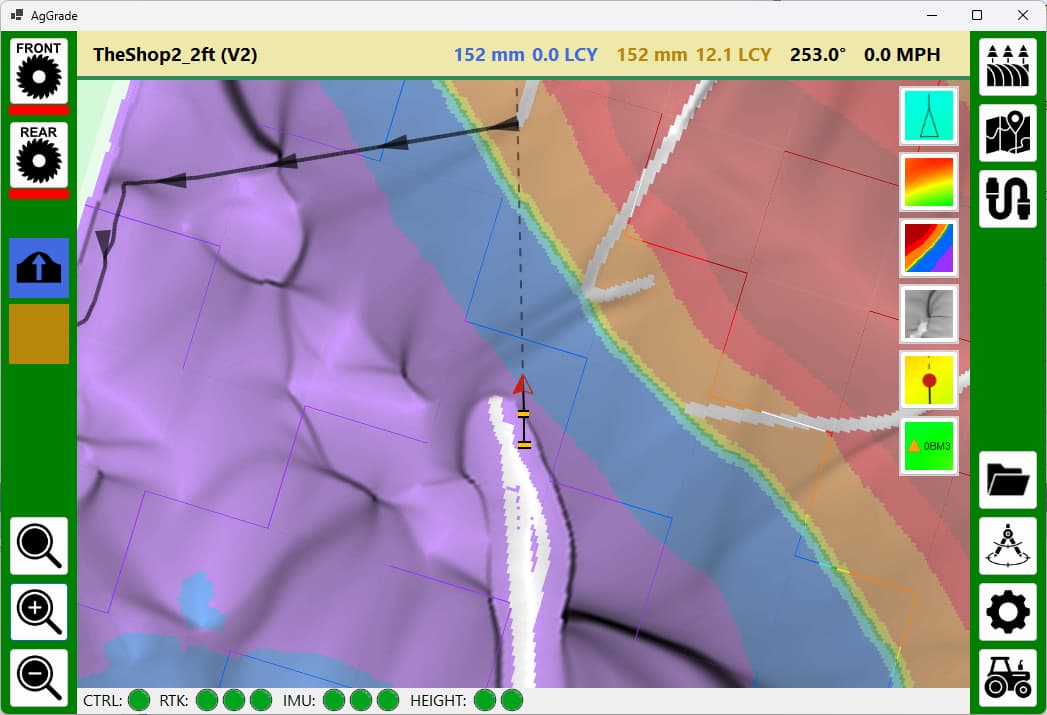Viewport: 1047px width, 715px height.
Task: Toggle the REAR blade control button
Action: pyautogui.click(x=39, y=155)
